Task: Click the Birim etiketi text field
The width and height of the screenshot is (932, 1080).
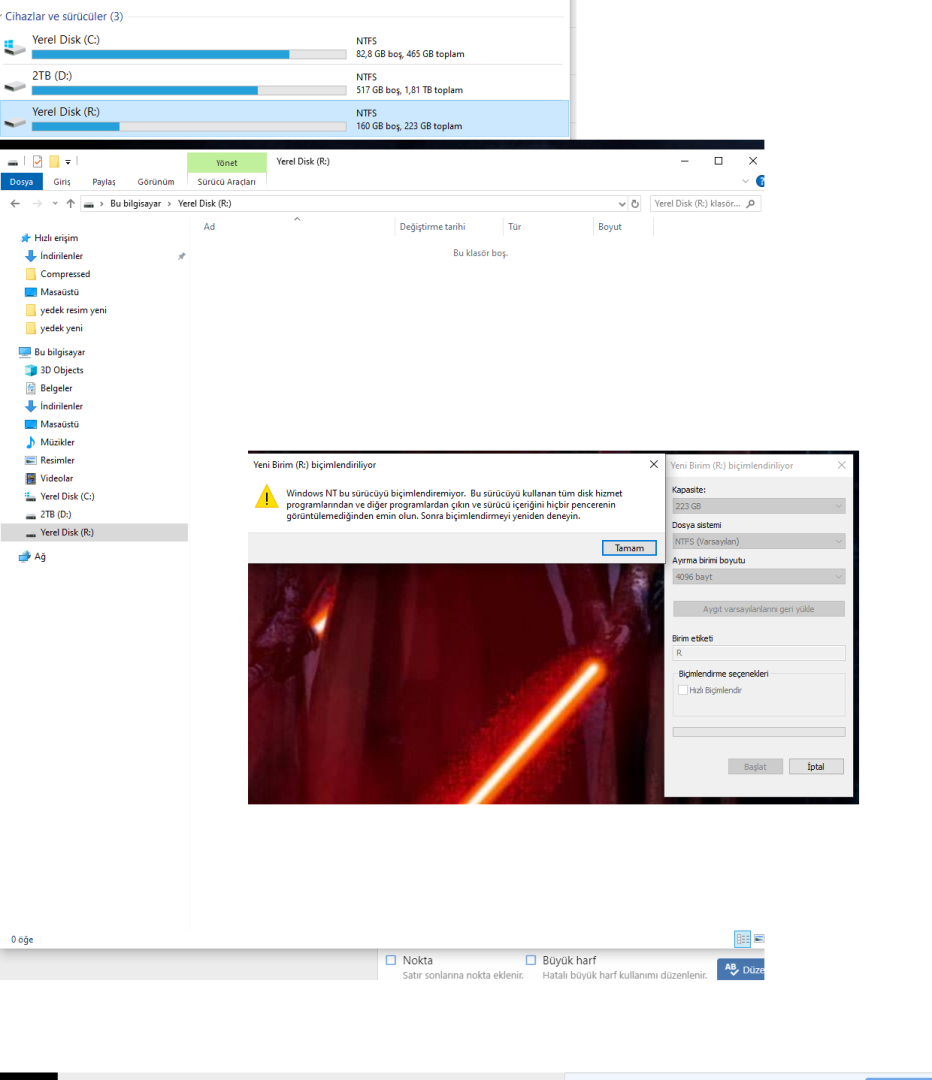Action: (758, 653)
